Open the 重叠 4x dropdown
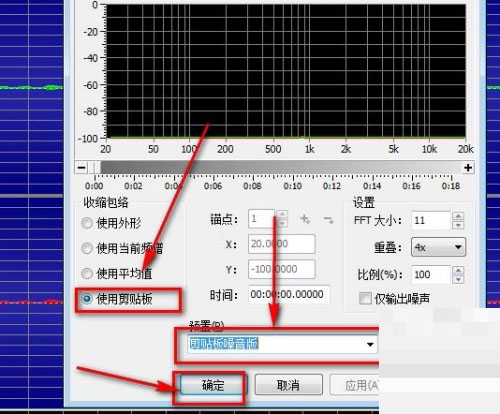Viewport: 500px width, 414px height. 438,247
